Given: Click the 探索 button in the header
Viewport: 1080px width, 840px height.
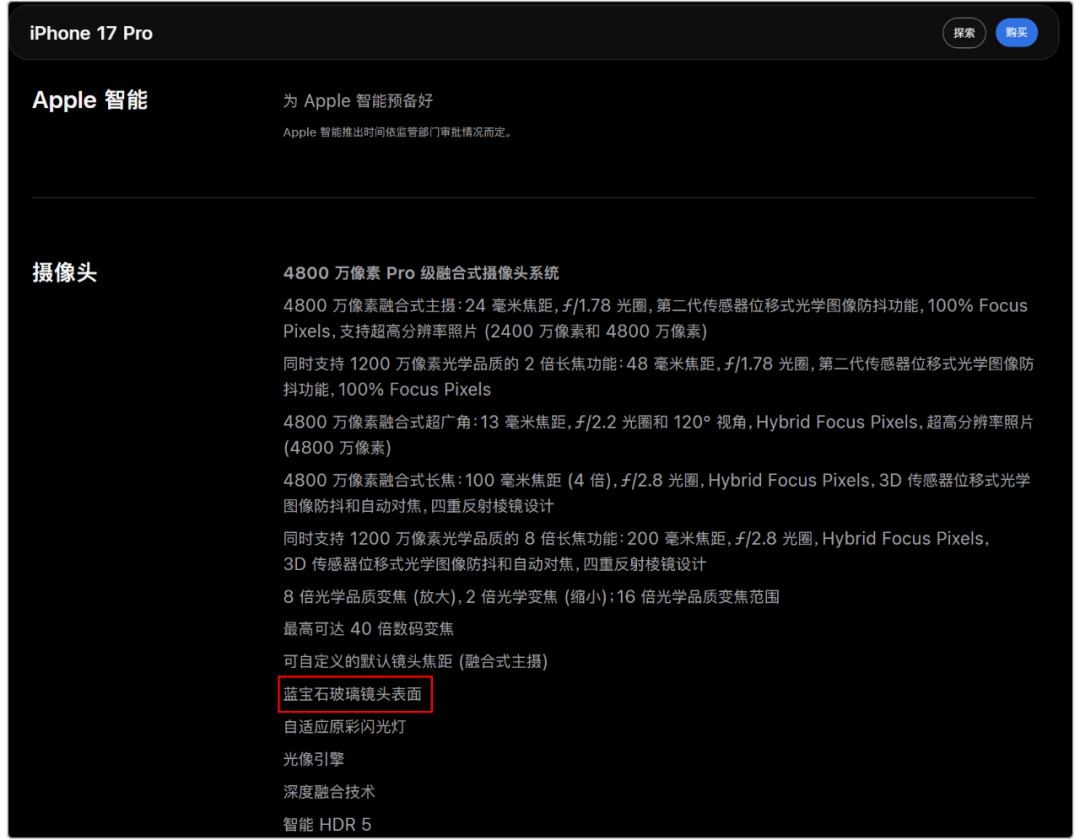Looking at the screenshot, I should point(964,33).
